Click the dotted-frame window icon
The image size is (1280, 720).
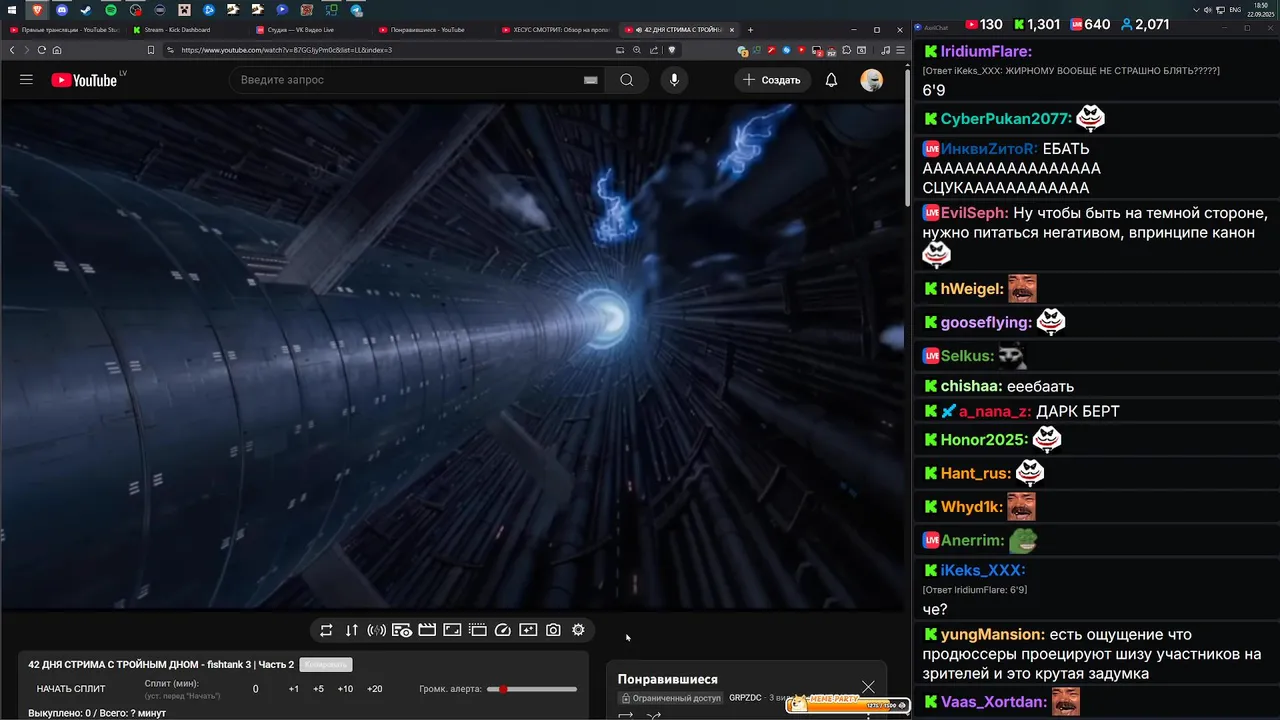[478, 630]
